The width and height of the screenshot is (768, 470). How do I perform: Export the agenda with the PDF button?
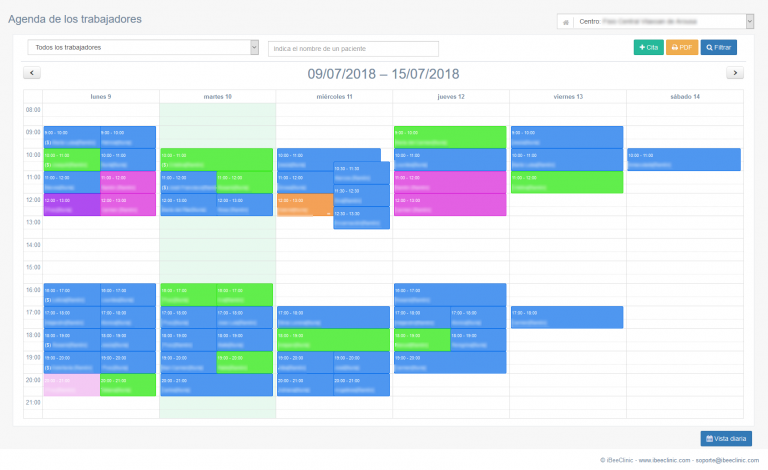(682, 47)
